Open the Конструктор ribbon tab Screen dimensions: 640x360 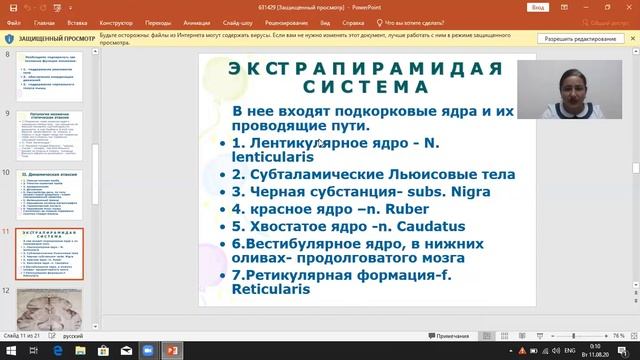pyautogui.click(x=116, y=23)
